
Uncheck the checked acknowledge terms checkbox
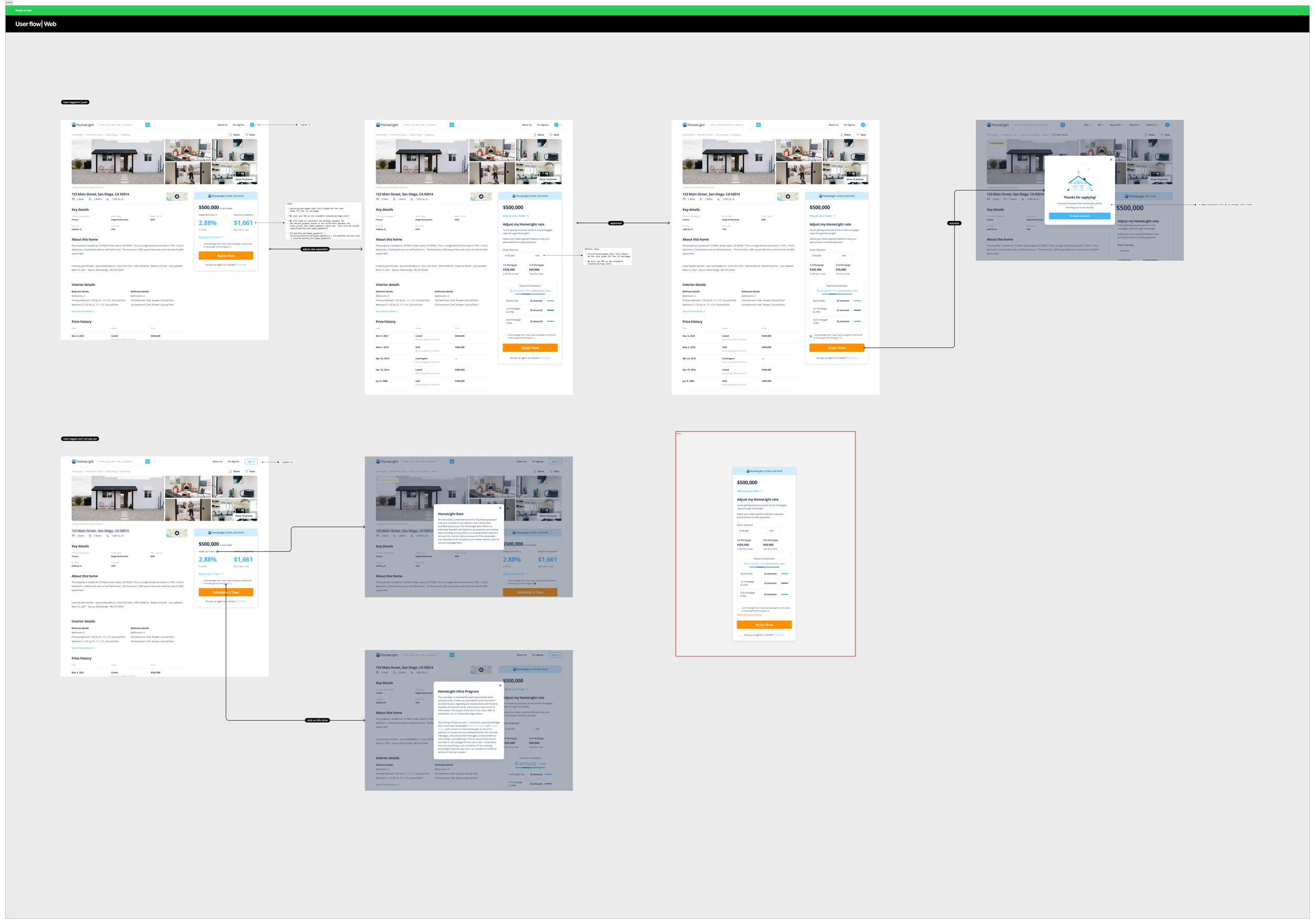(x=811, y=336)
